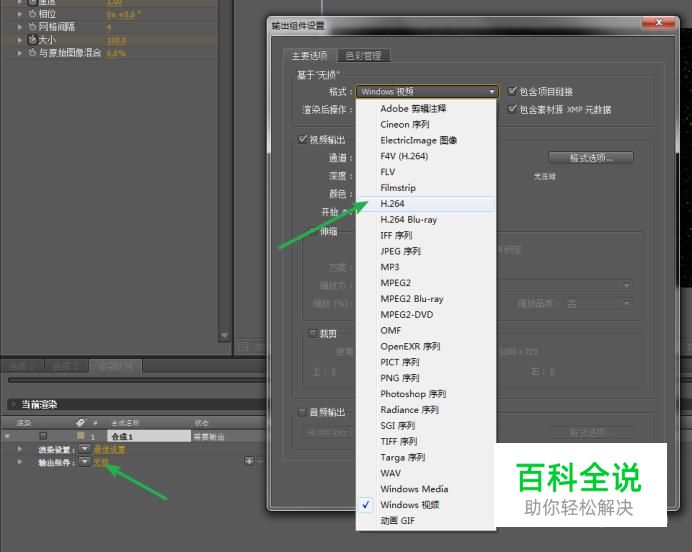The height and width of the screenshot is (552, 692).
Task: Expand the 渲染设置 row triangle
Action: (20, 449)
